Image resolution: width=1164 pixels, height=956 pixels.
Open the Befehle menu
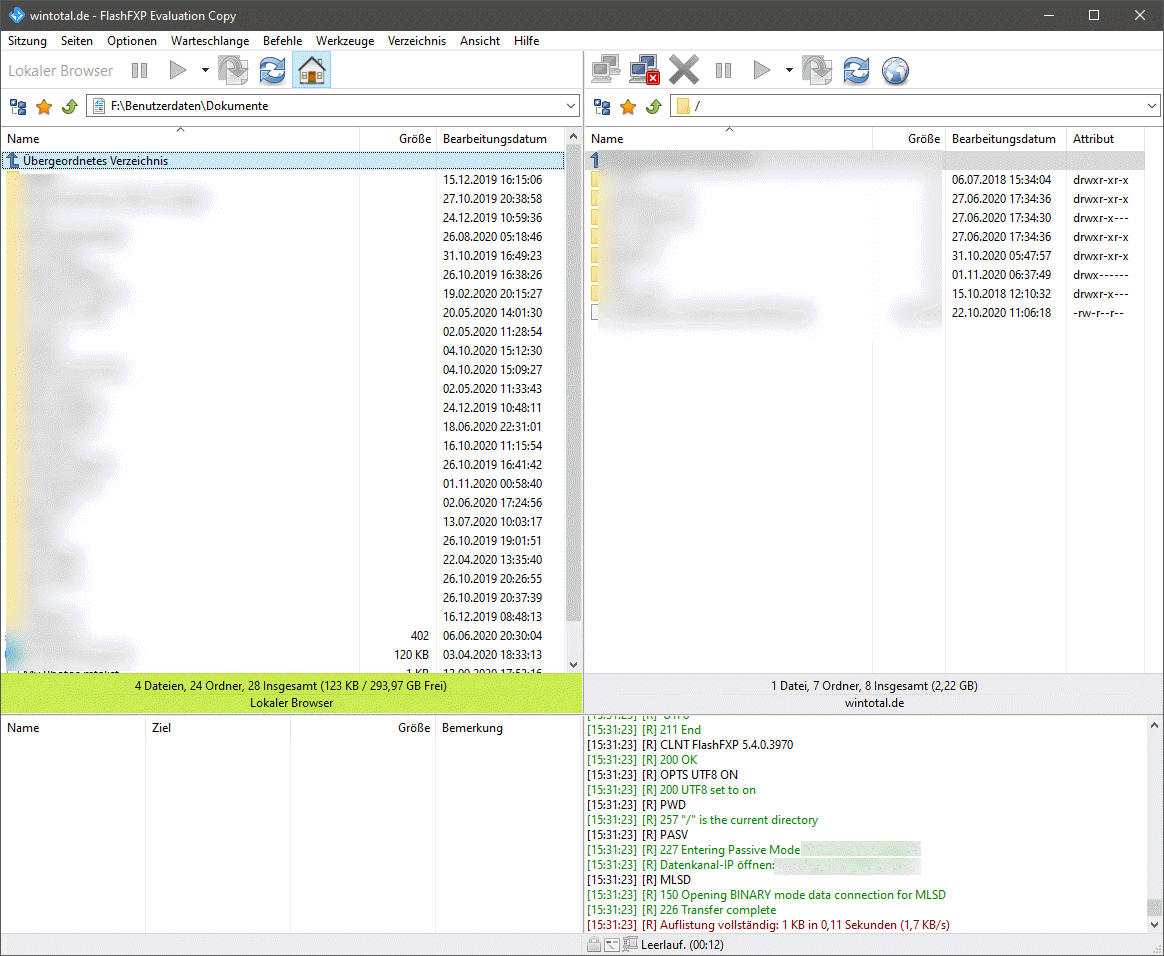[x=282, y=41]
